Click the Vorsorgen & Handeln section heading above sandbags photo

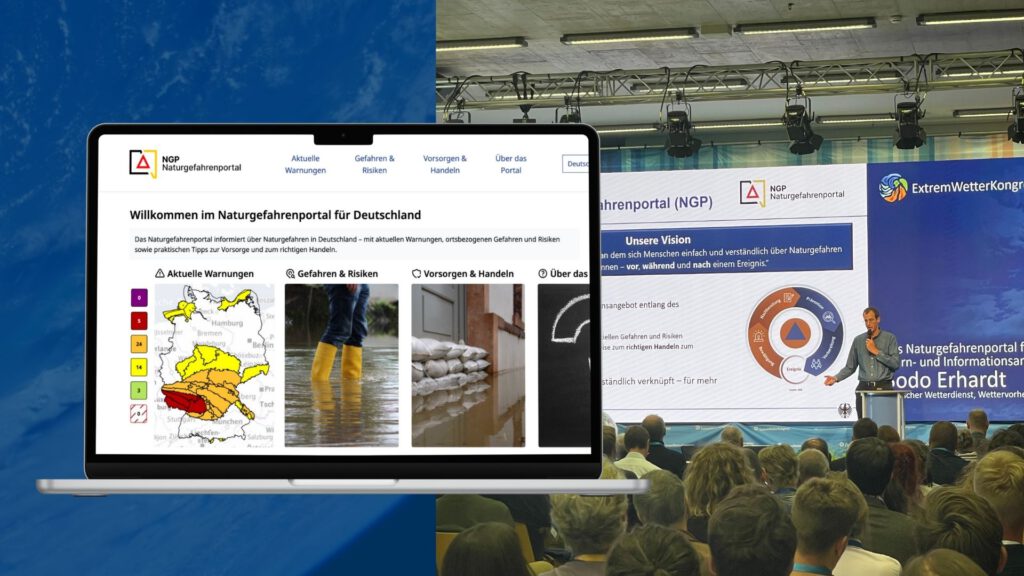pyautogui.click(x=469, y=274)
